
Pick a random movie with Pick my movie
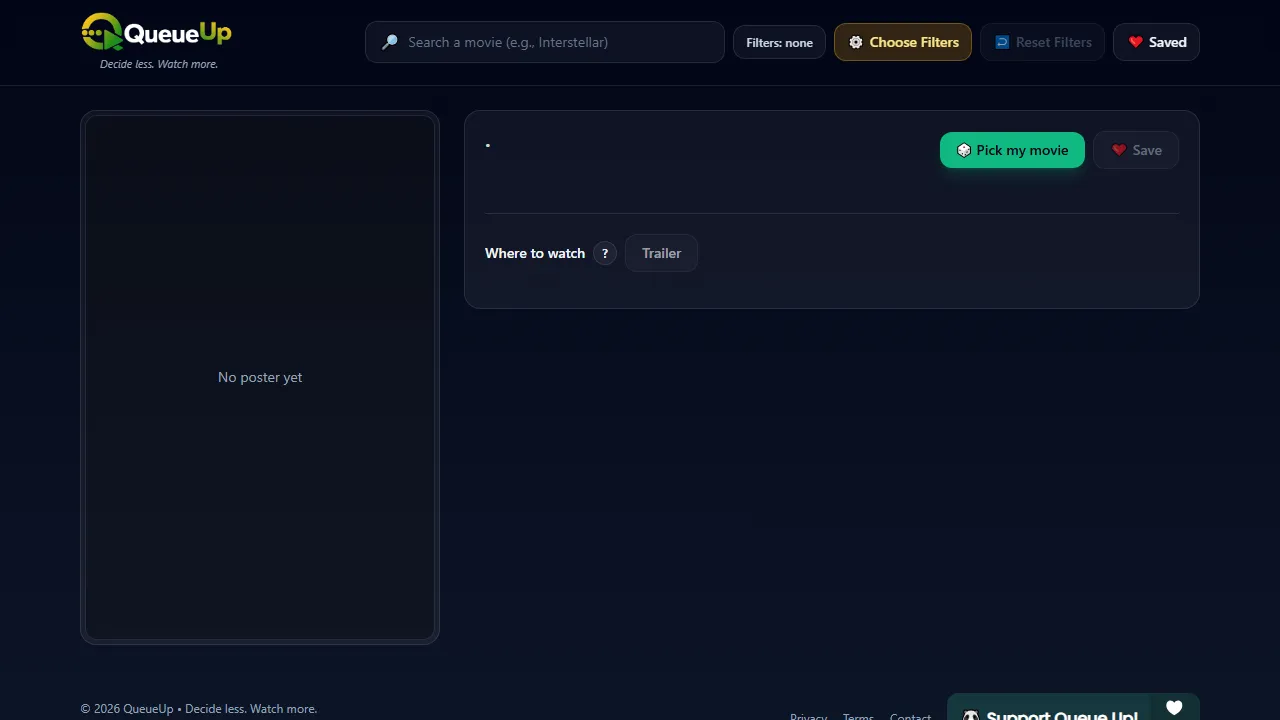click(1012, 150)
